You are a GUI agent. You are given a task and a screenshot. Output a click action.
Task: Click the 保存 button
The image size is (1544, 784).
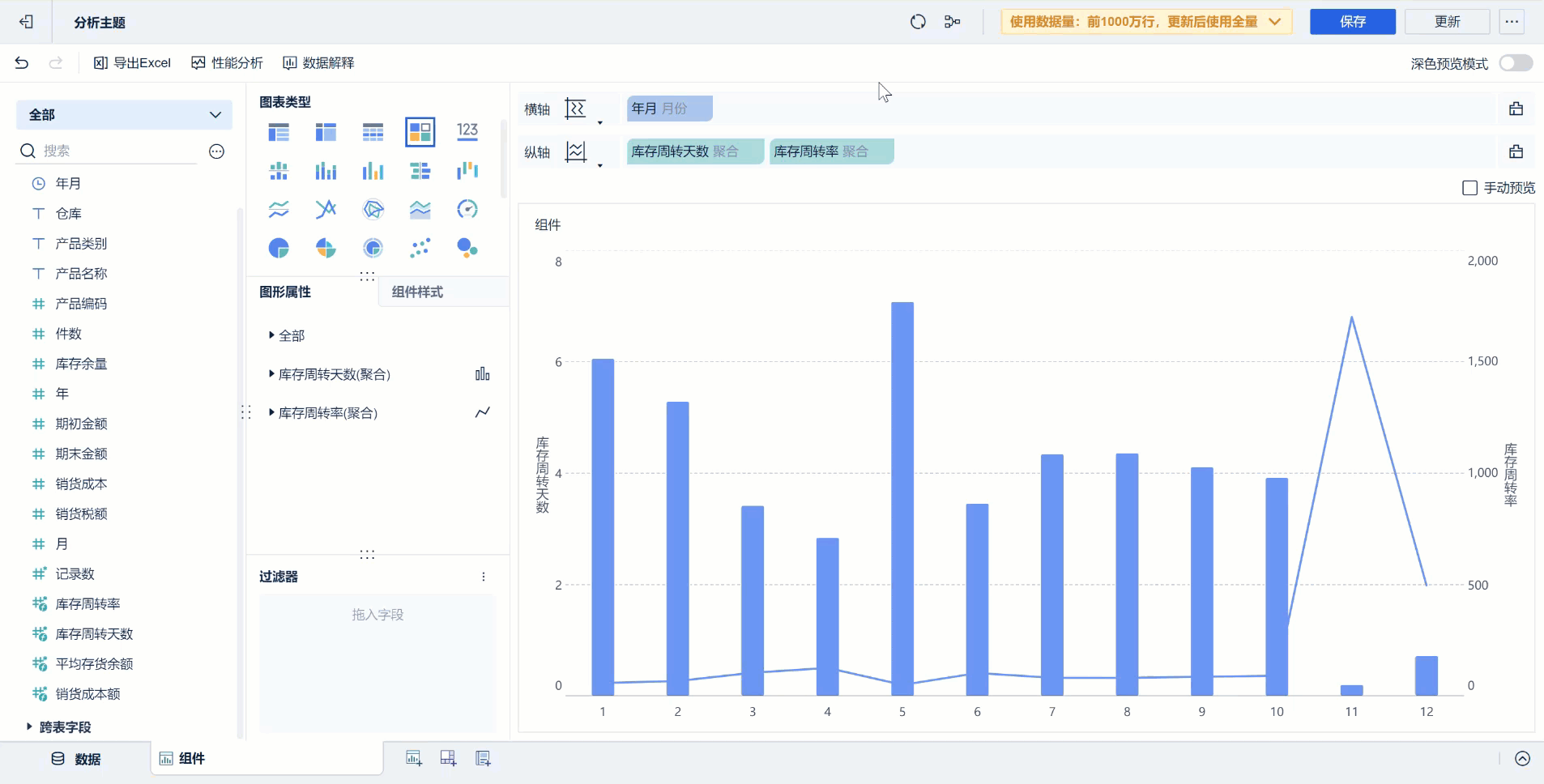click(x=1352, y=22)
